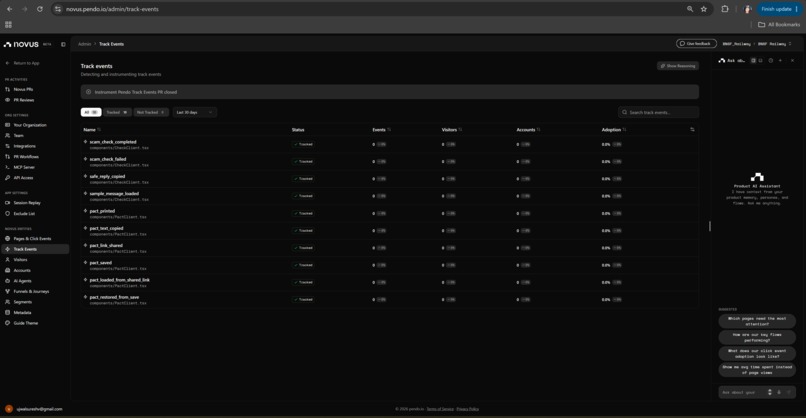The height and width of the screenshot is (418, 806).
Task: Open Novus PRs in the sidebar
Action: [x=23, y=89]
